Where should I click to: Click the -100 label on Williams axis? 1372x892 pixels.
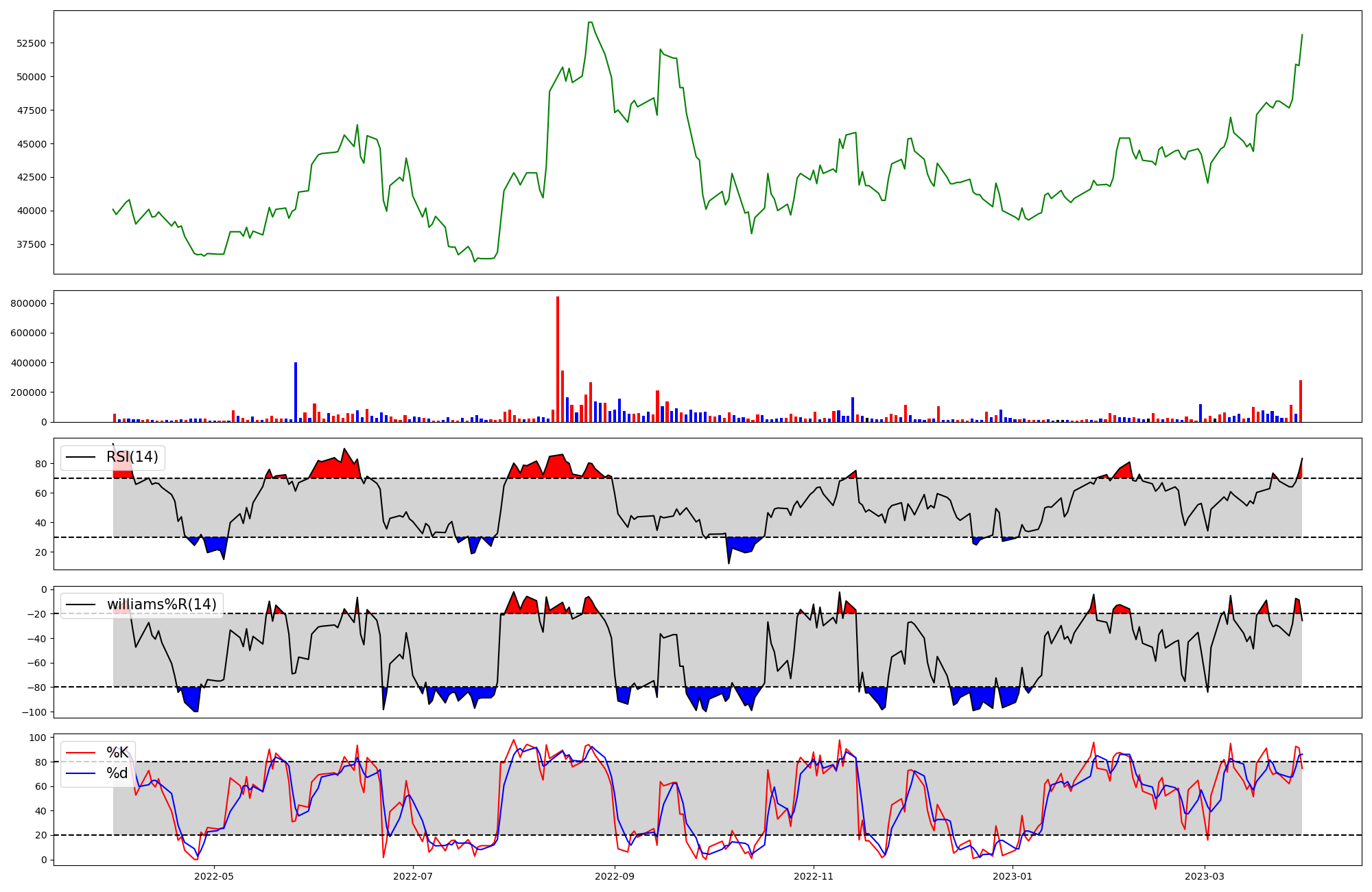coord(34,712)
